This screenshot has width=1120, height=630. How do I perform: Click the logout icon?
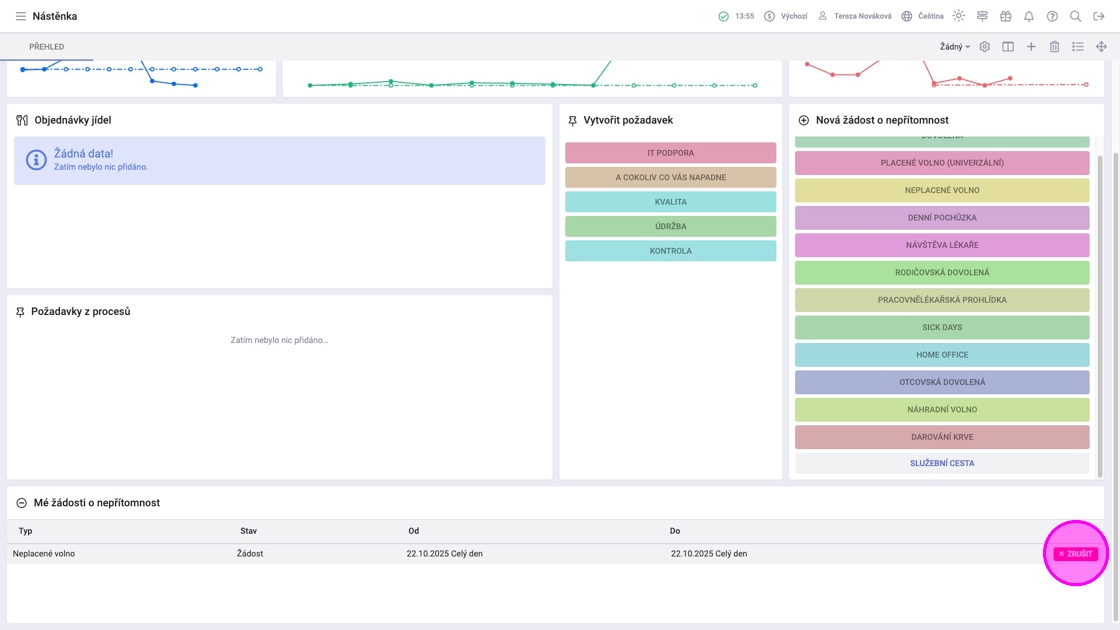[x=1099, y=16]
